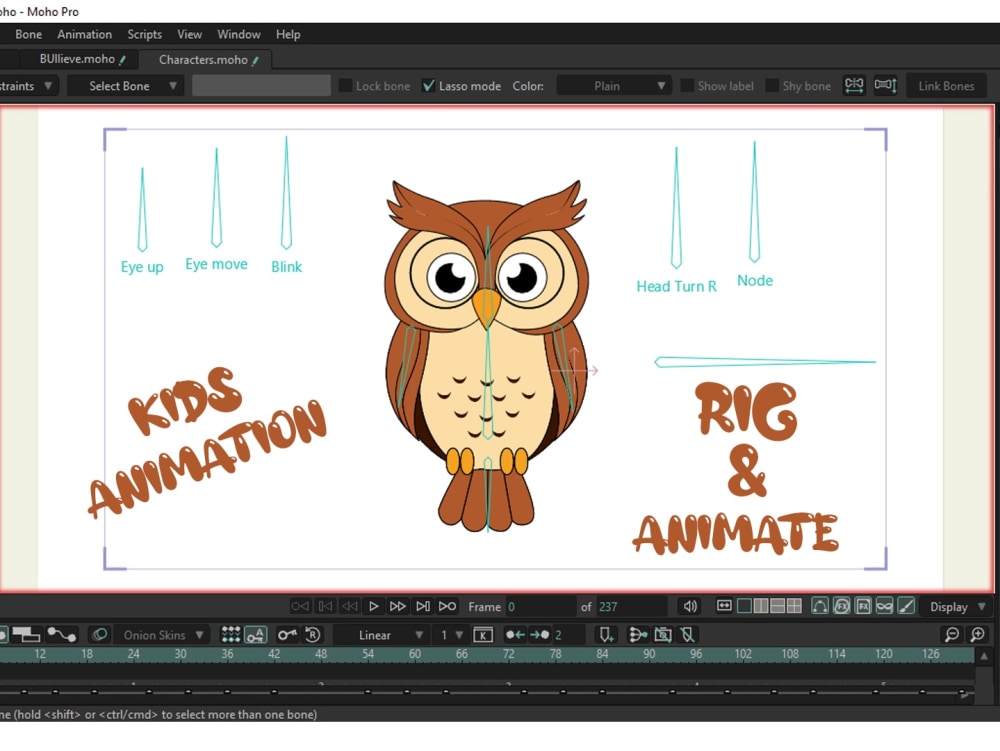This screenshot has width=1000, height=751.
Task: Enable the Shy bone checkbox
Action: click(772, 85)
